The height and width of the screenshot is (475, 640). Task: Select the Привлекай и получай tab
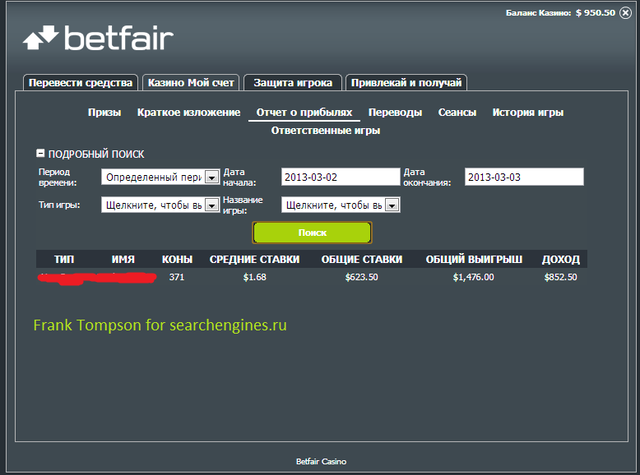coord(407,83)
